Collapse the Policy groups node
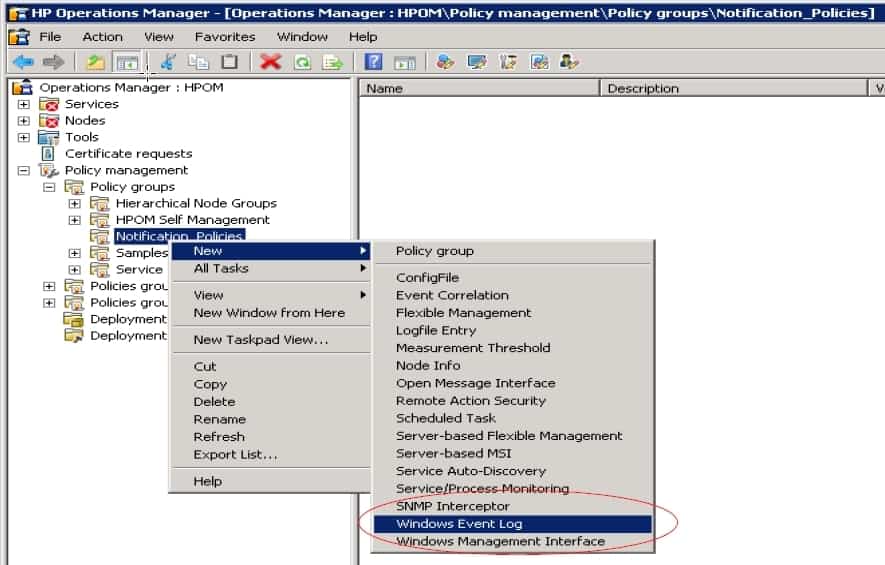885x565 pixels. coord(49,187)
